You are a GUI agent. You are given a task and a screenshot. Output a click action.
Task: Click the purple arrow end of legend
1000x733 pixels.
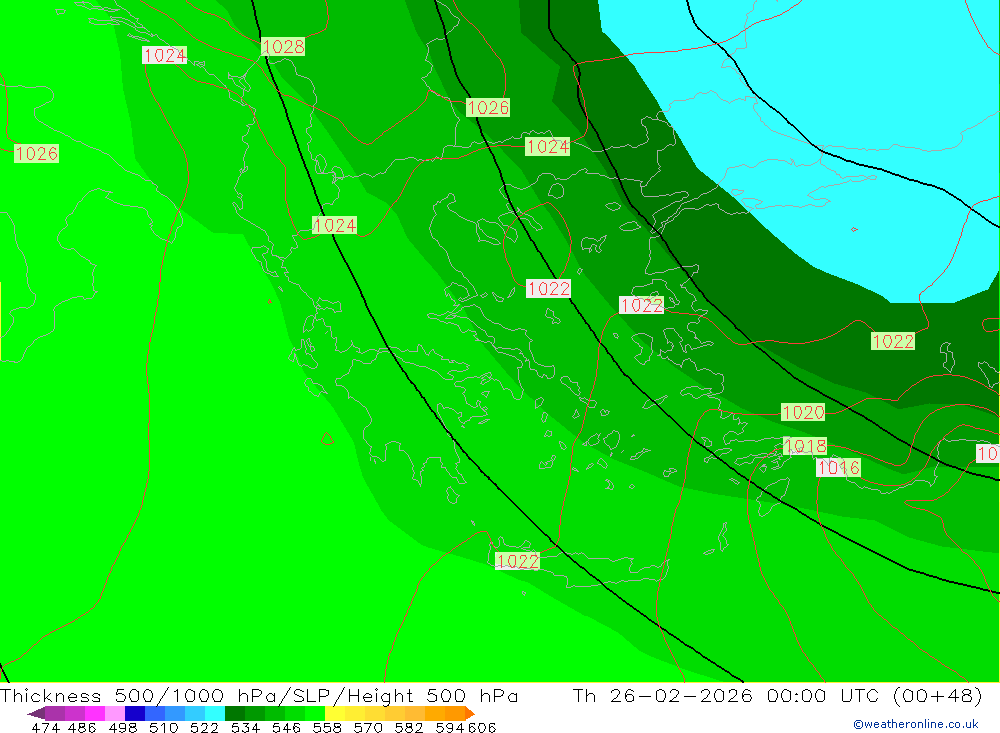[36, 713]
